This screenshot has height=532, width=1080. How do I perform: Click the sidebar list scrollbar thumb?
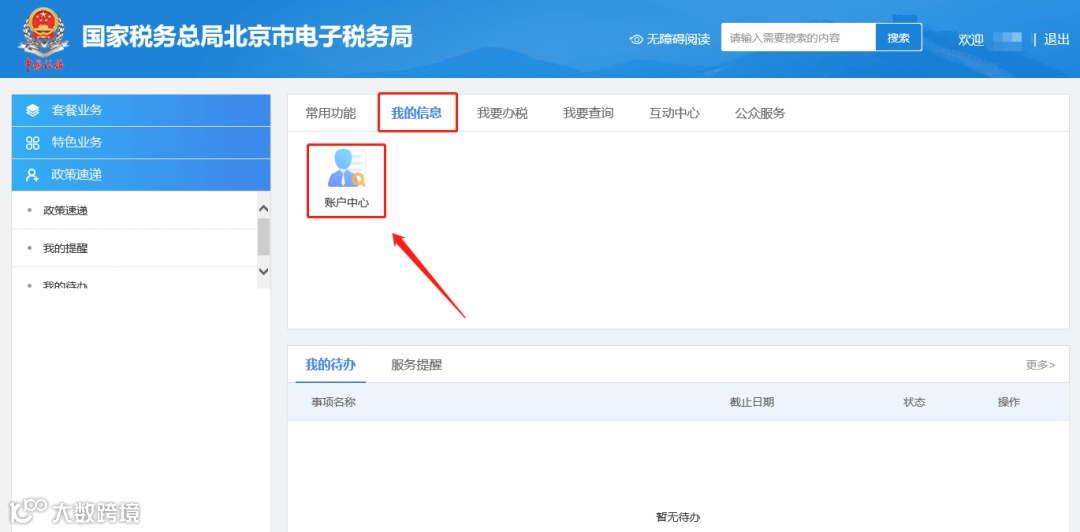tap(263, 236)
